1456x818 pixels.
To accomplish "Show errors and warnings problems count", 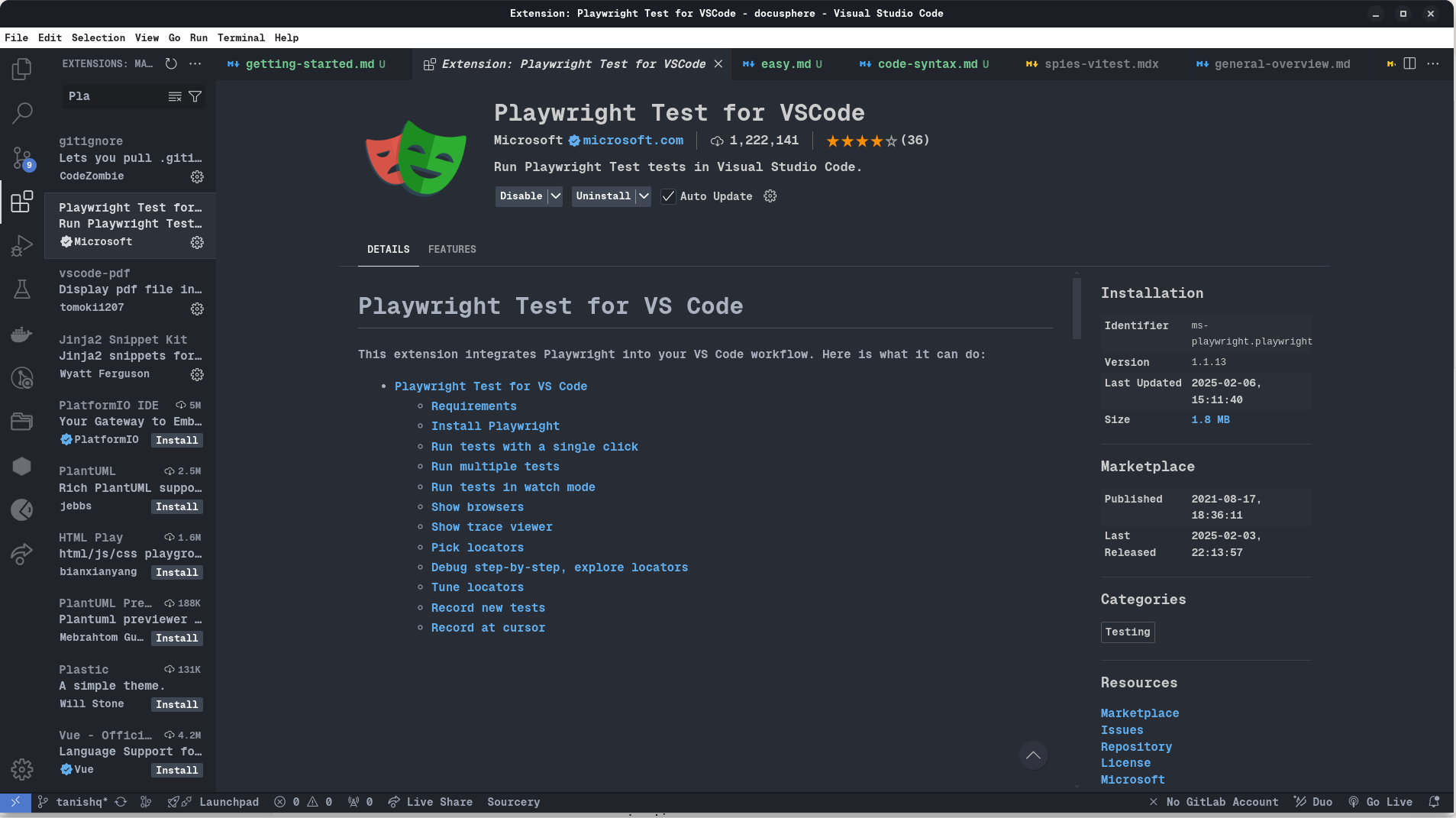I will [304, 802].
